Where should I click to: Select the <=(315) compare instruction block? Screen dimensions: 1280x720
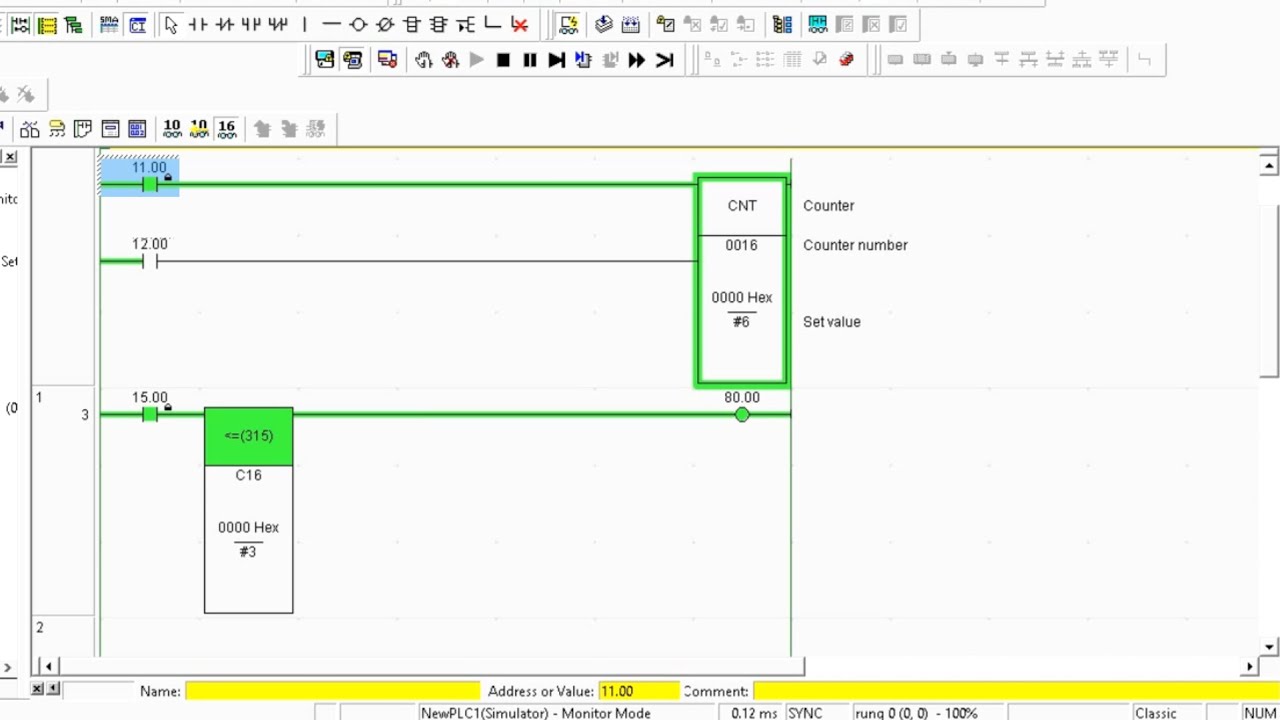(x=248, y=510)
